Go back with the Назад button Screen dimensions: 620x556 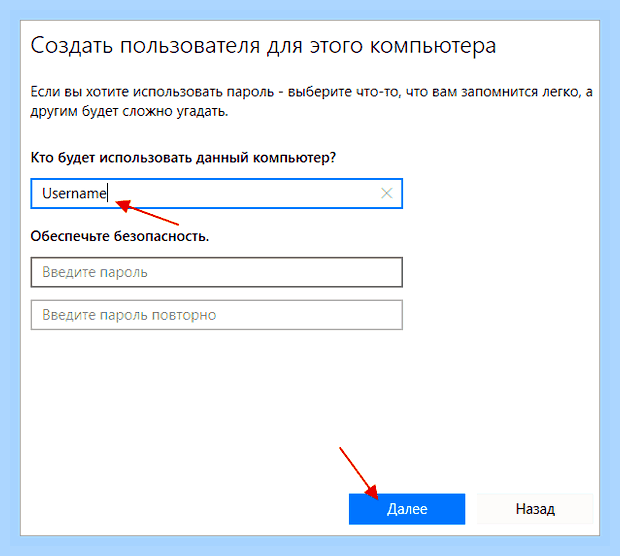click(535, 509)
